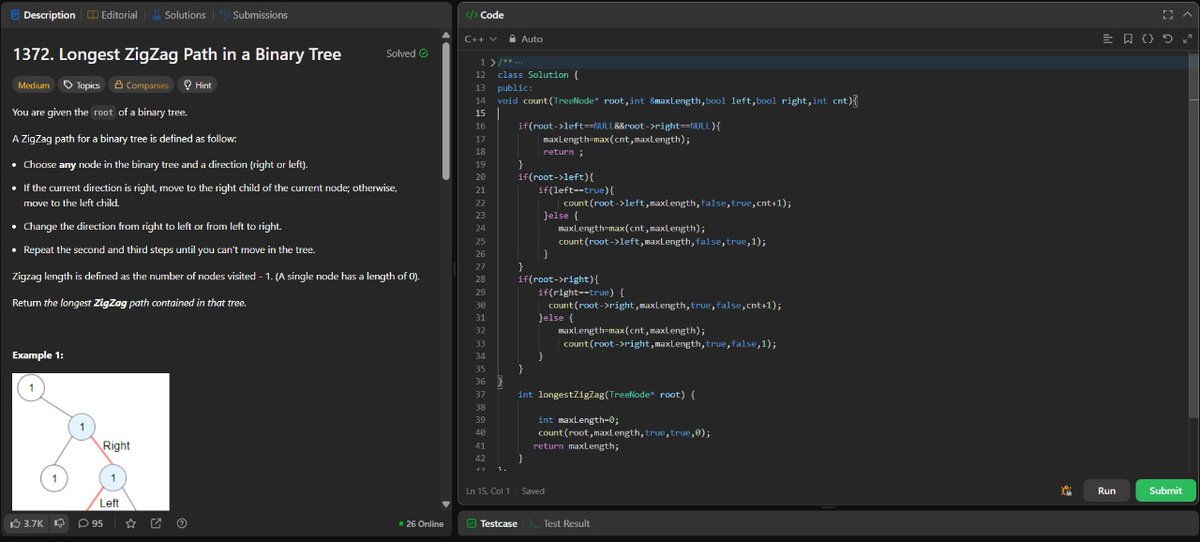Click 'if(right==true) {' on line 29
1200x542 pixels.
coord(581,292)
